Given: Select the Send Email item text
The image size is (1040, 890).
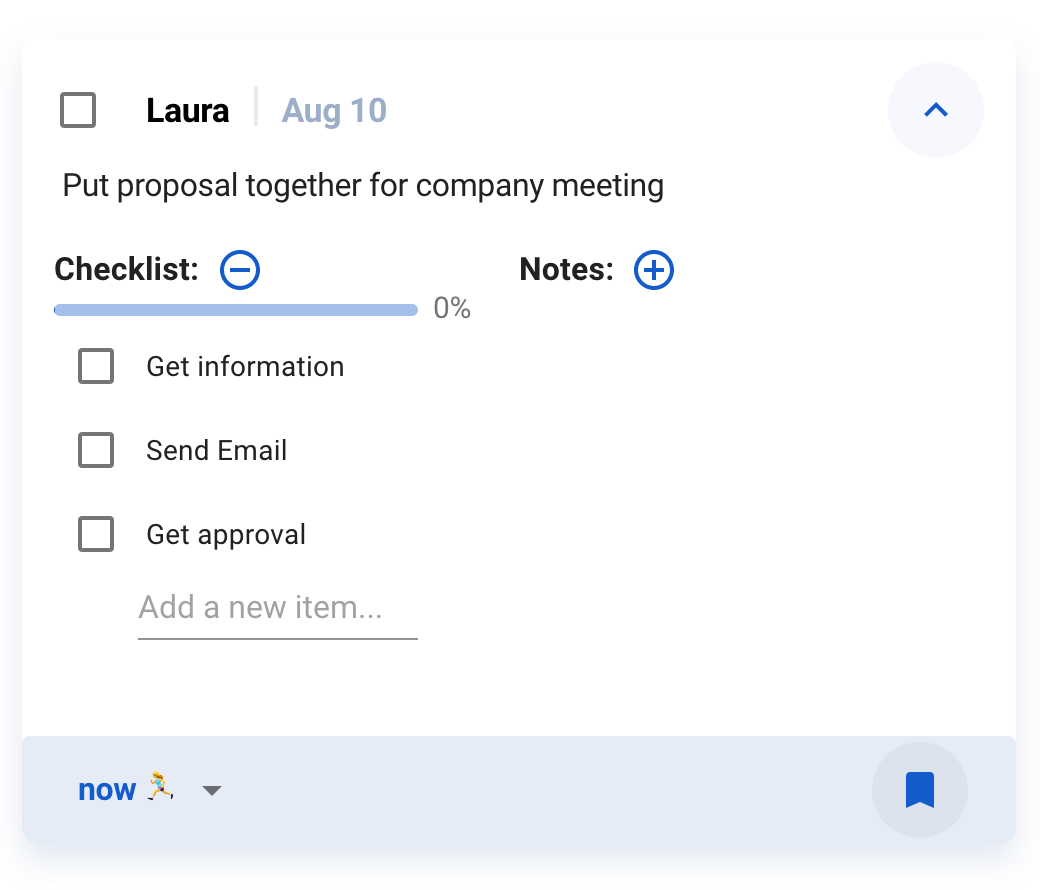Looking at the screenshot, I should pyautogui.click(x=217, y=451).
